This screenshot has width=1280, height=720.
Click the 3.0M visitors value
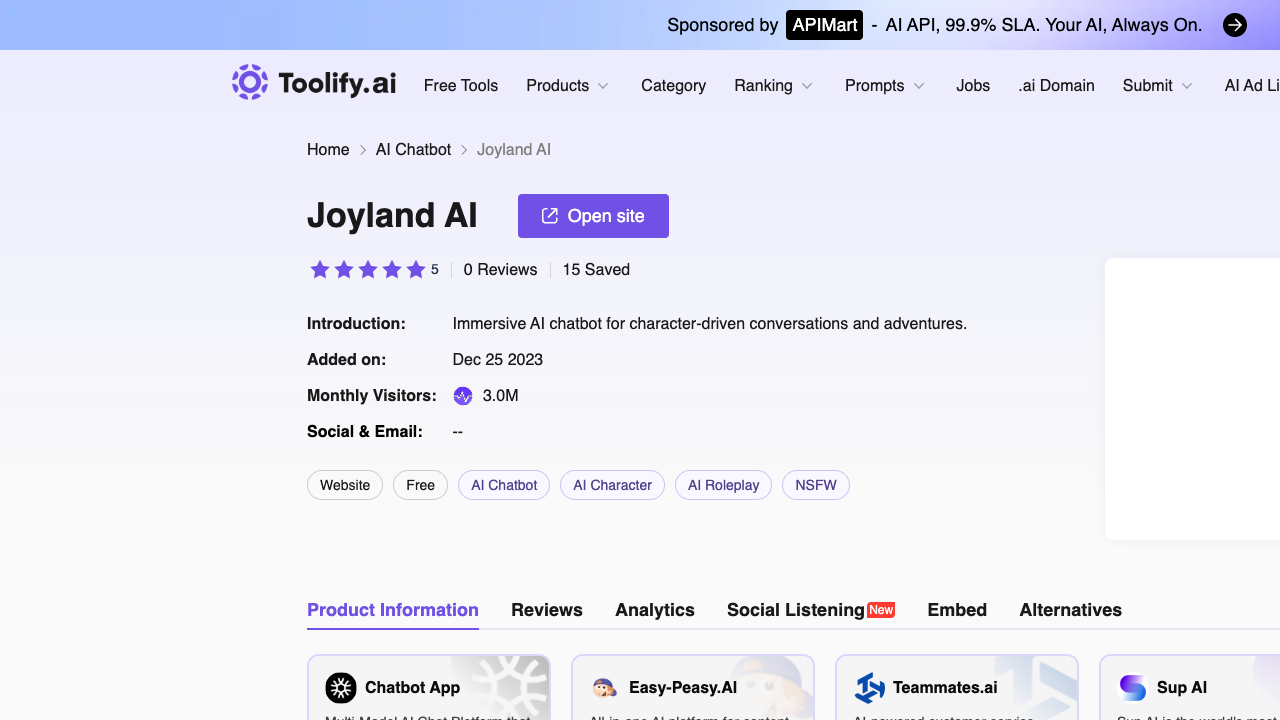pos(501,396)
